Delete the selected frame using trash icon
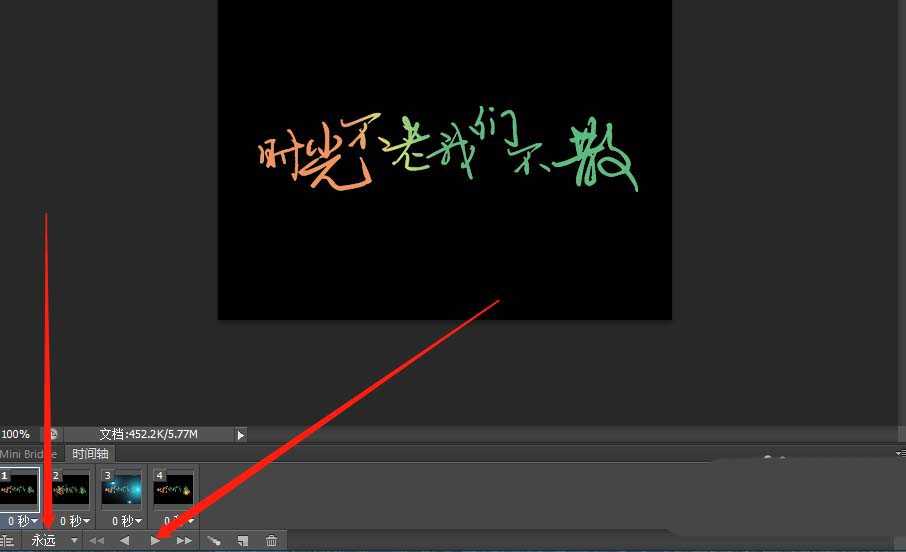The image size is (906, 552). tap(271, 540)
